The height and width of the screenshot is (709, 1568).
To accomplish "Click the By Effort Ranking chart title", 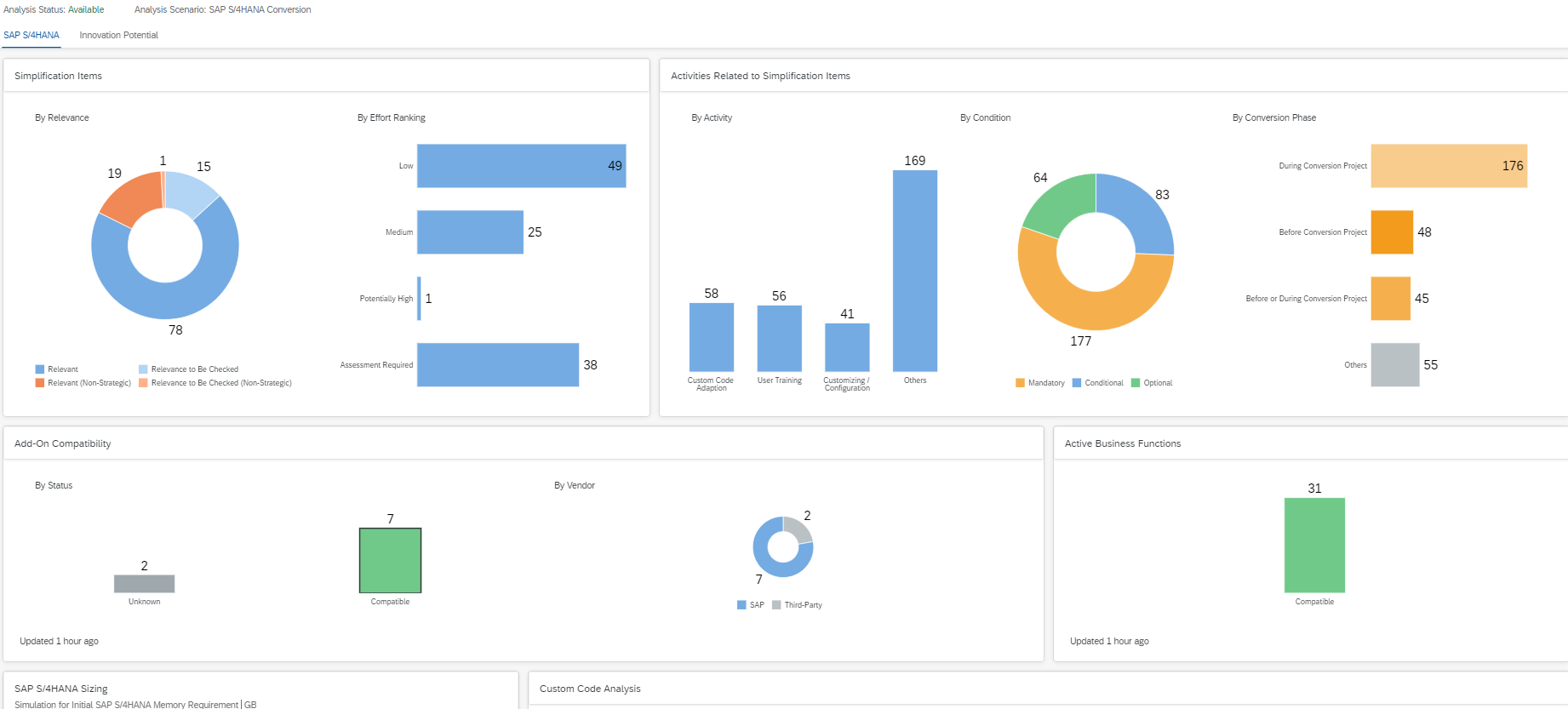I will click(x=392, y=117).
